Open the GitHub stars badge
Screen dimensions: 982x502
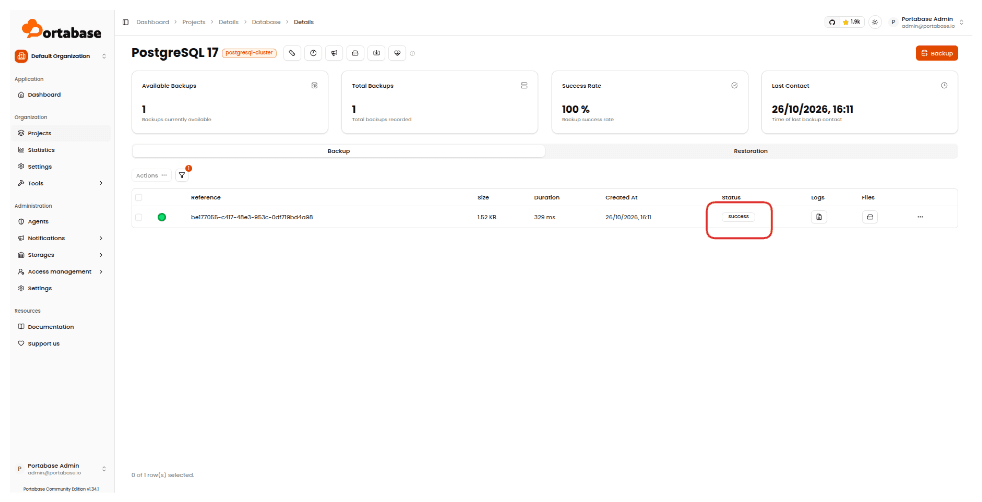[845, 22]
